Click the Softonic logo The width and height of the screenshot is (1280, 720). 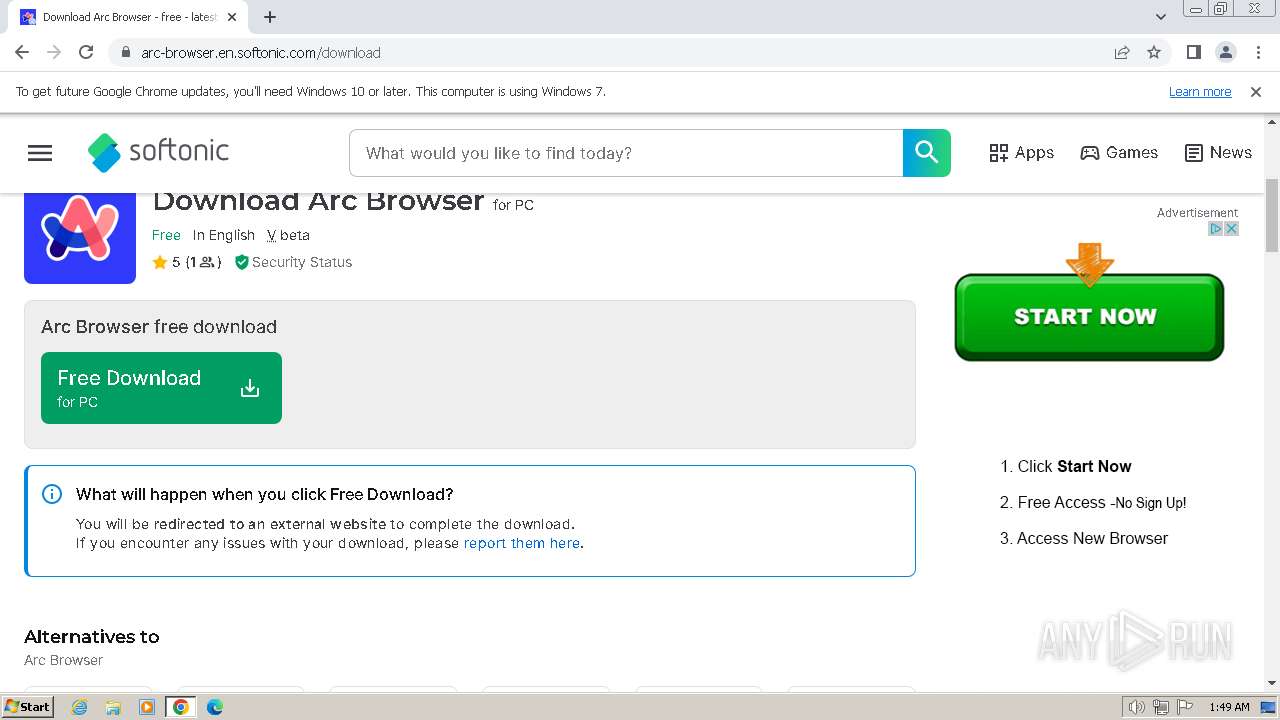(158, 152)
